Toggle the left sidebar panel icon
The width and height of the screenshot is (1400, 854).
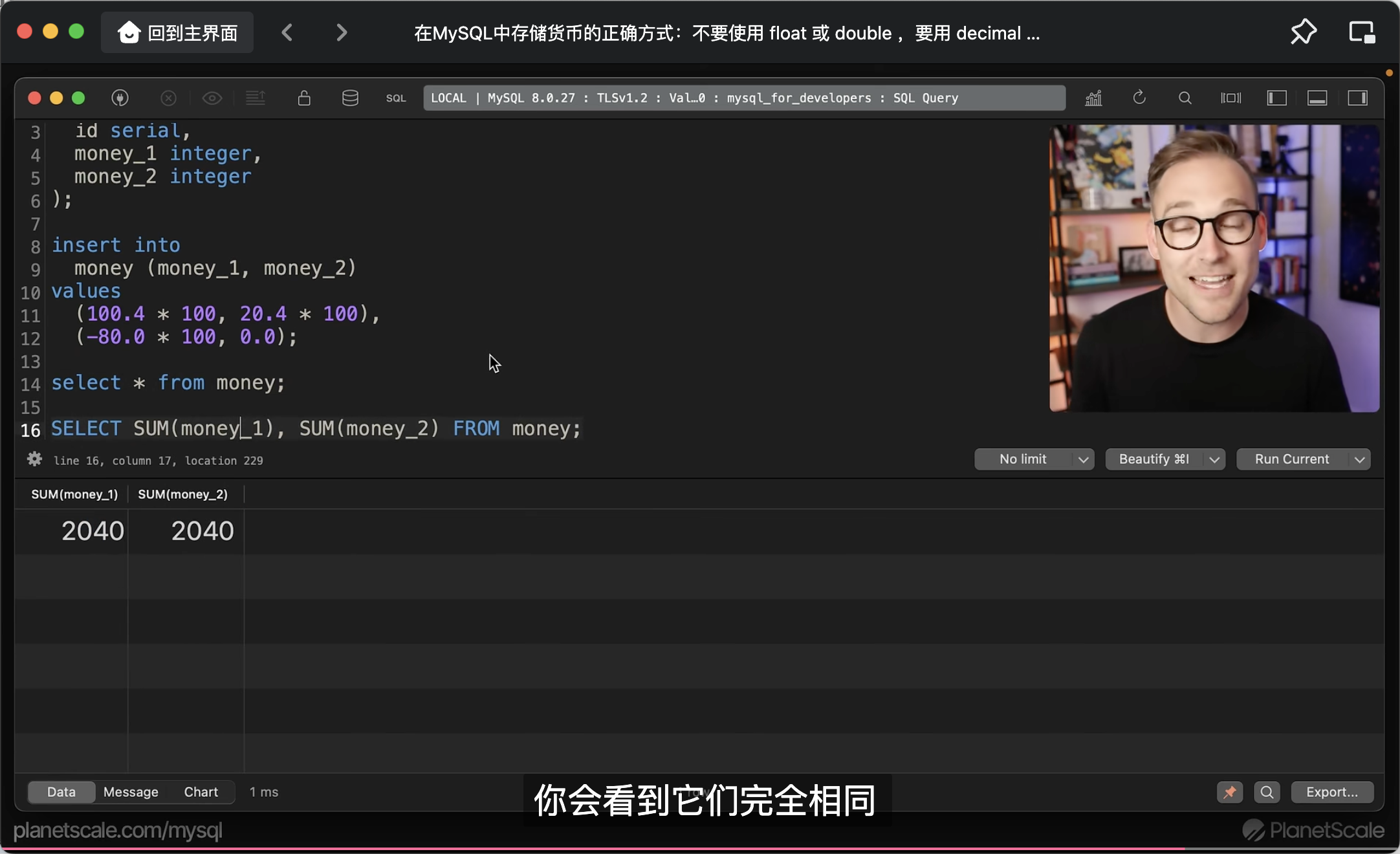pyautogui.click(x=1276, y=98)
